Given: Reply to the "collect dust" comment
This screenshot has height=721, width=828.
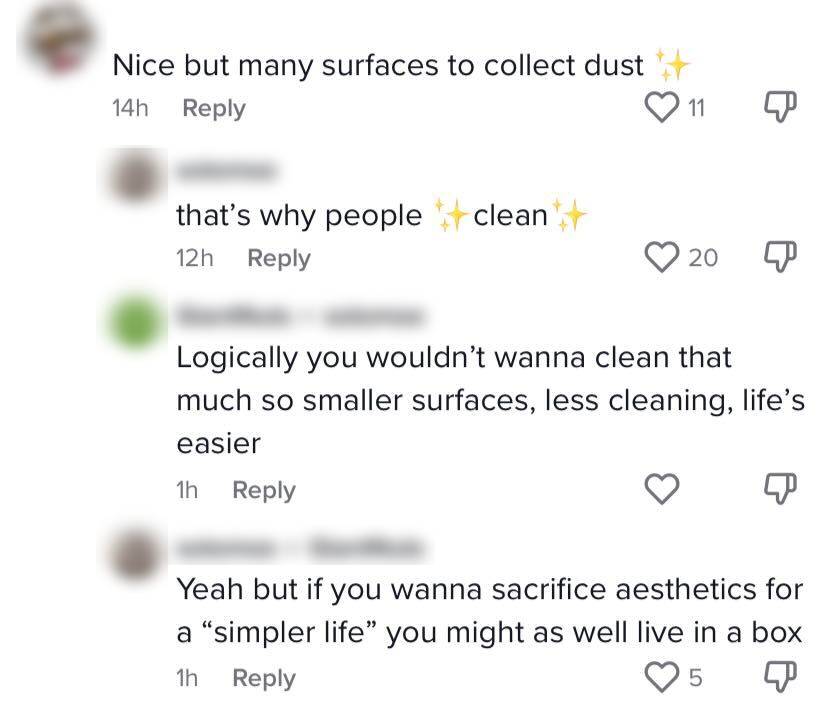Looking at the screenshot, I should pos(214,108).
